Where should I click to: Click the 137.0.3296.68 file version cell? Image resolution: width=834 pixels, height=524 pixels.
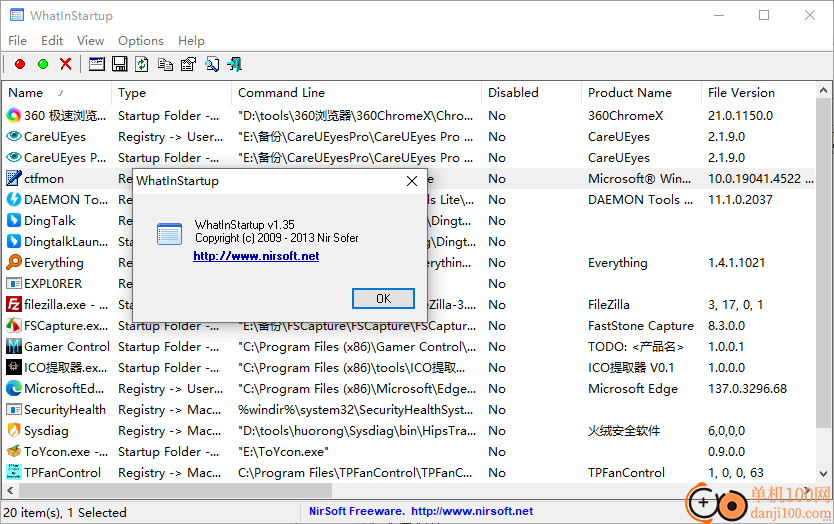coord(747,388)
